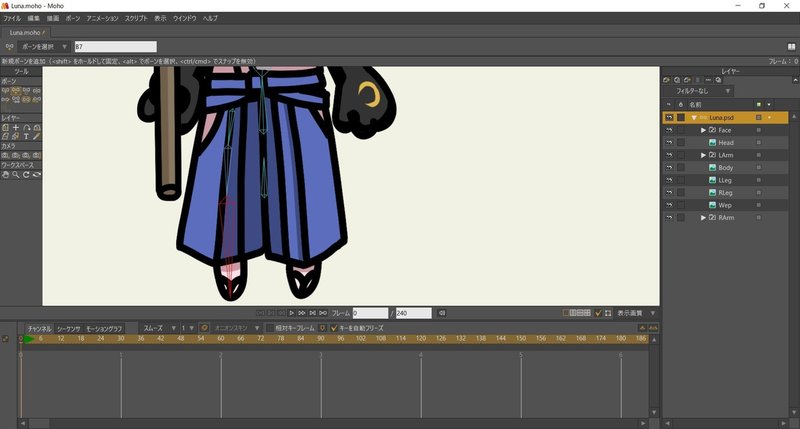
Task: Choose the Layer Selector tool
Action: (16, 136)
